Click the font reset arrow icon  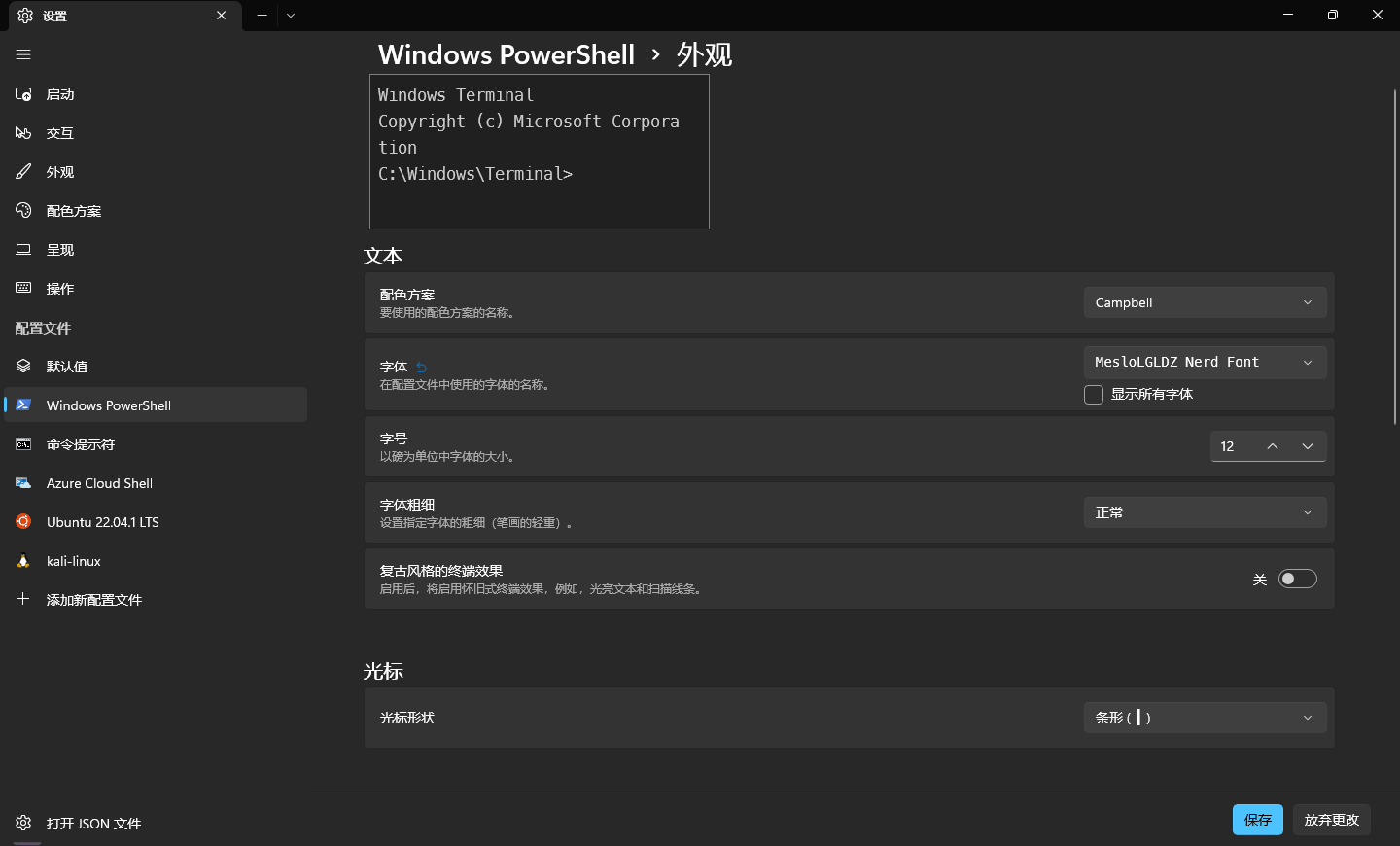421,368
